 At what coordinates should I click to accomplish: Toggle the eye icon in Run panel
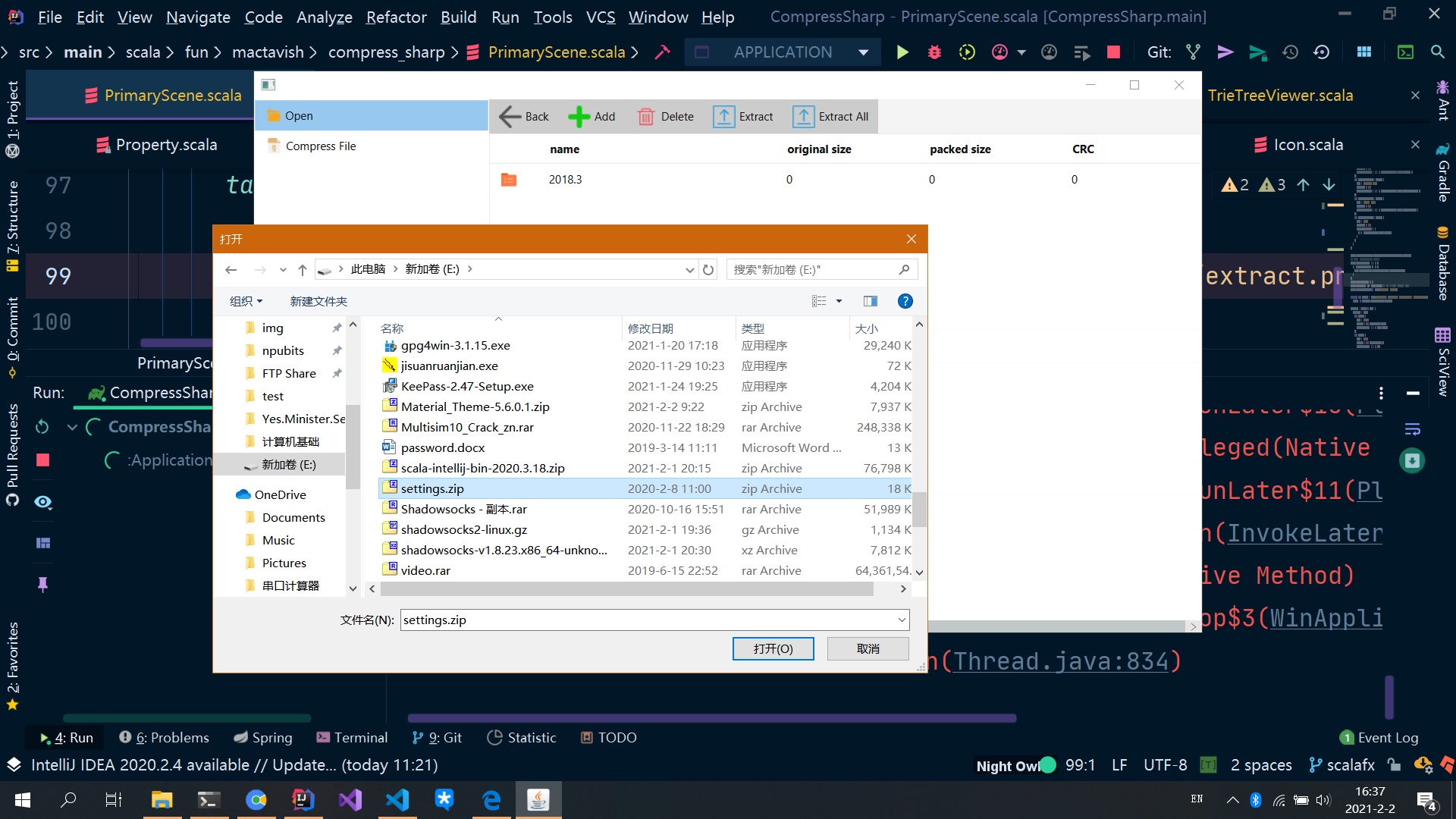pos(43,502)
